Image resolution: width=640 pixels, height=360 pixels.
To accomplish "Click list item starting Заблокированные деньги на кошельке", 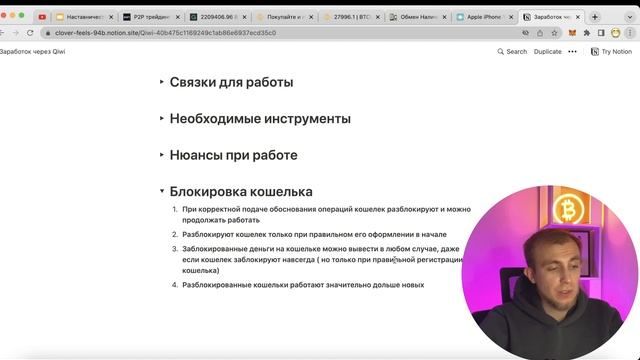I will (323, 260).
